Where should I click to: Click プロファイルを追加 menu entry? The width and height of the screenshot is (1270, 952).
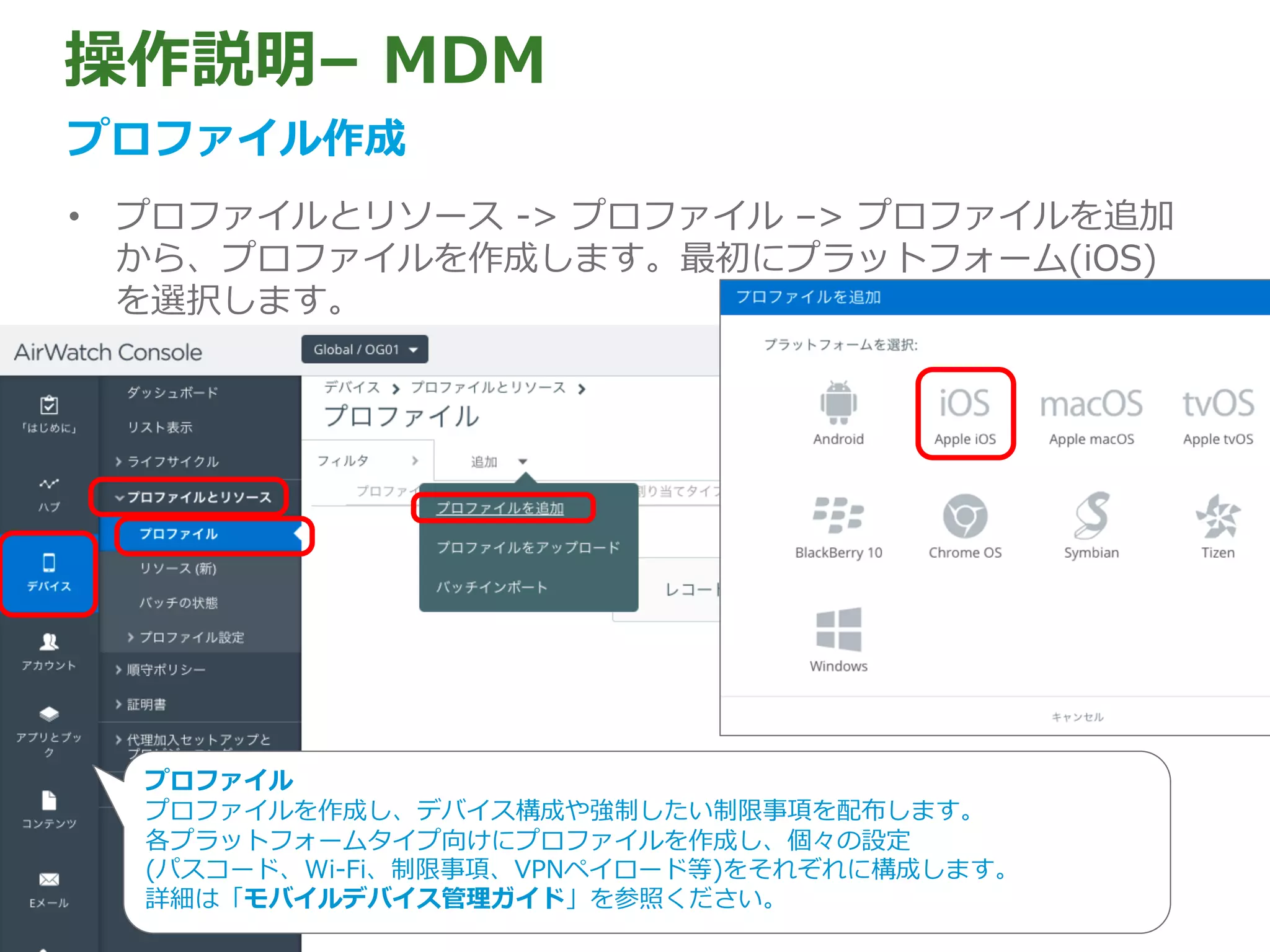pyautogui.click(x=500, y=508)
